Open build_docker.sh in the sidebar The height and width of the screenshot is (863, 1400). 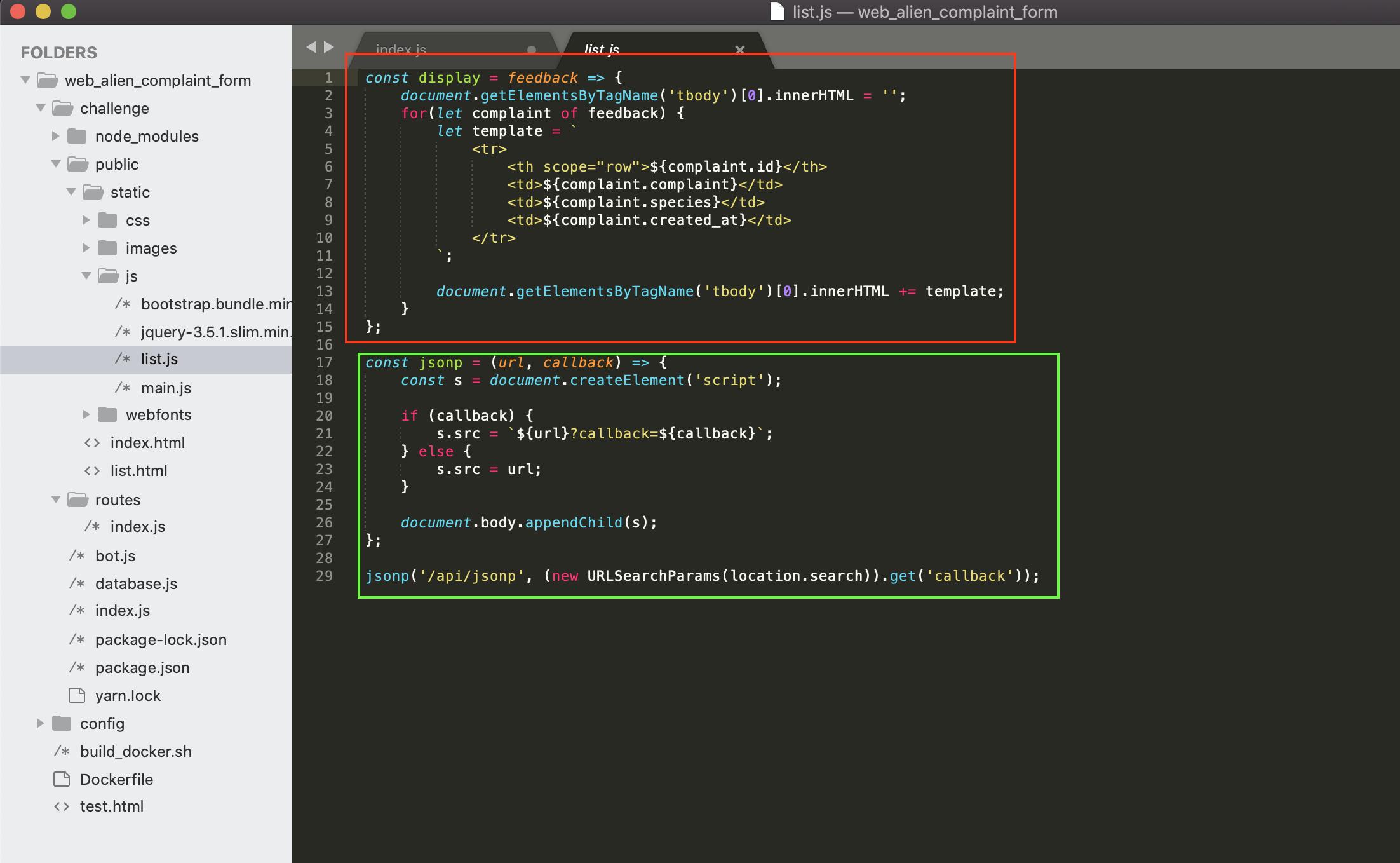tap(136, 751)
